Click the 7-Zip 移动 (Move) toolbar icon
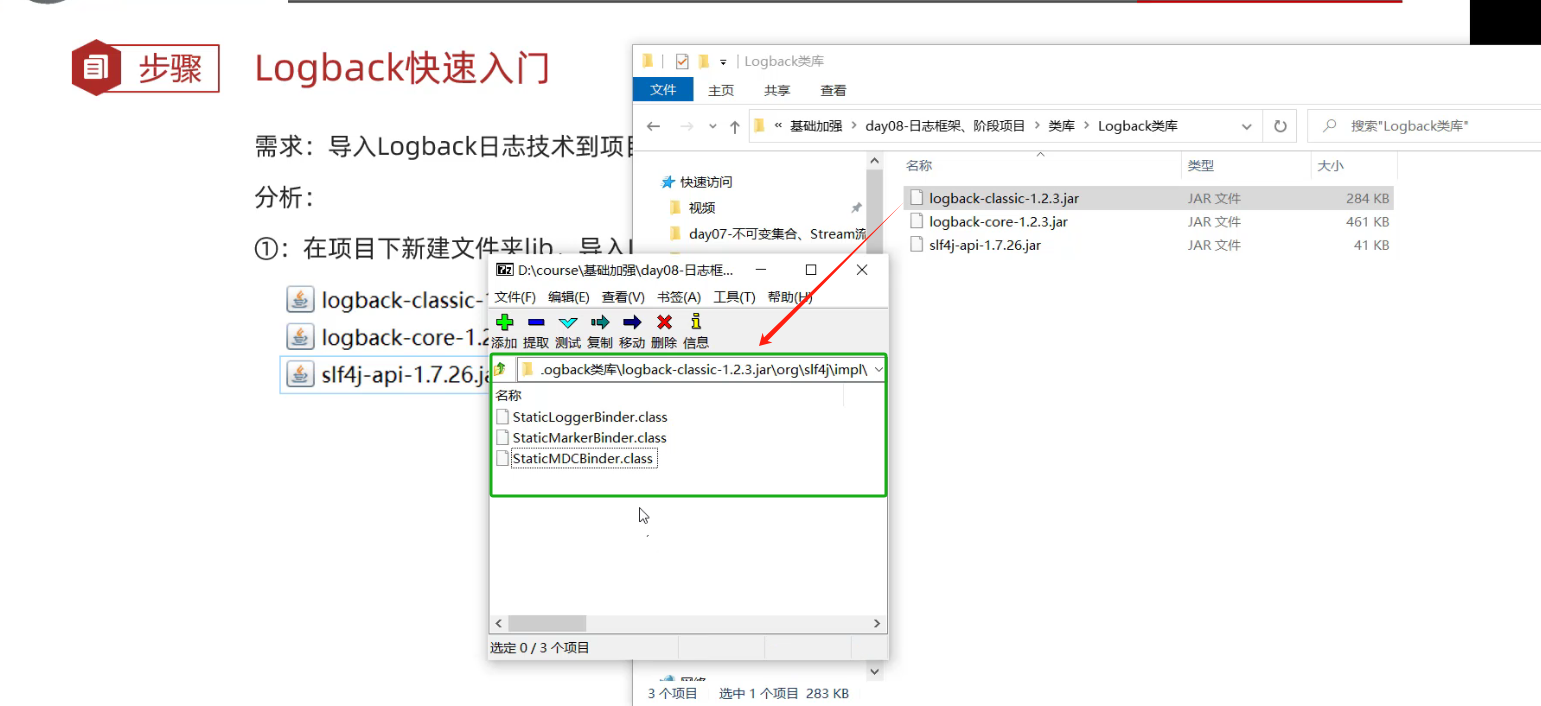Screen dimensions: 1541x706 [632, 322]
